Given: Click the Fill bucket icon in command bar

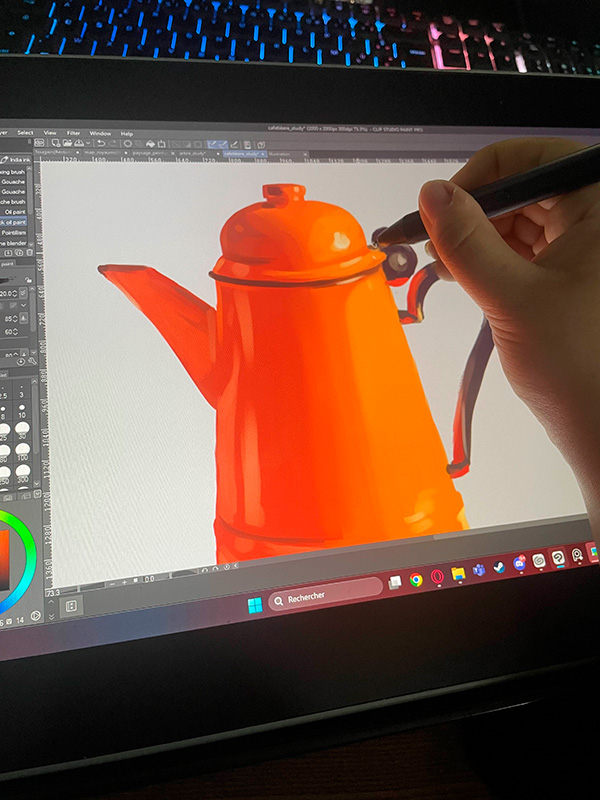Looking at the screenshot, I should point(151,144).
